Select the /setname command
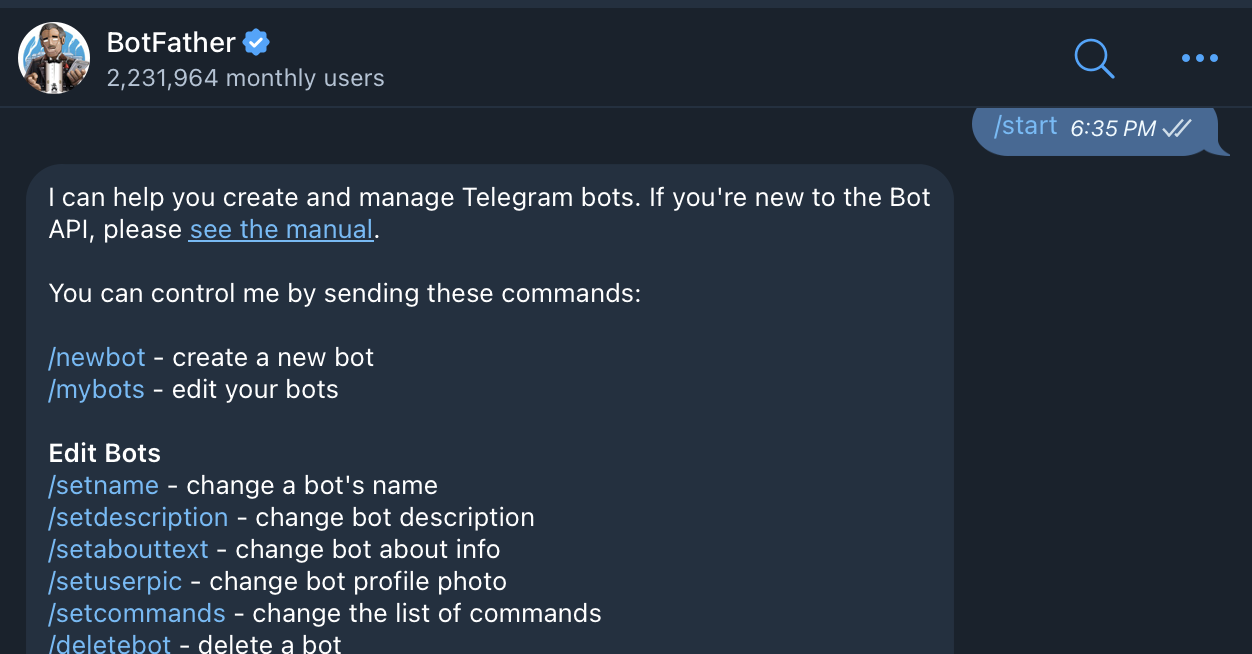The height and width of the screenshot is (654, 1252). [x=104, y=485]
